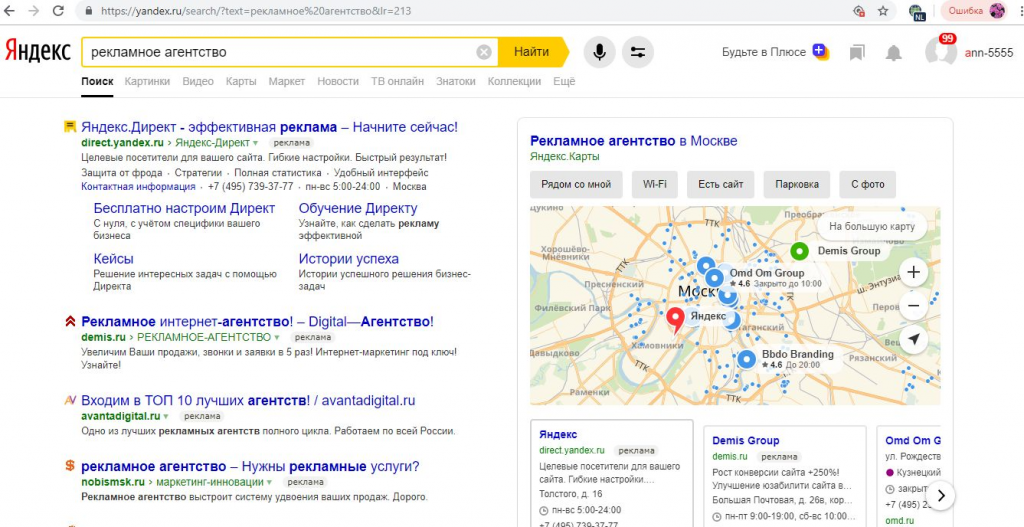Expand dropdown arrow next to Яндекс-Директ
This screenshot has height=527, width=1024.
coord(255,142)
